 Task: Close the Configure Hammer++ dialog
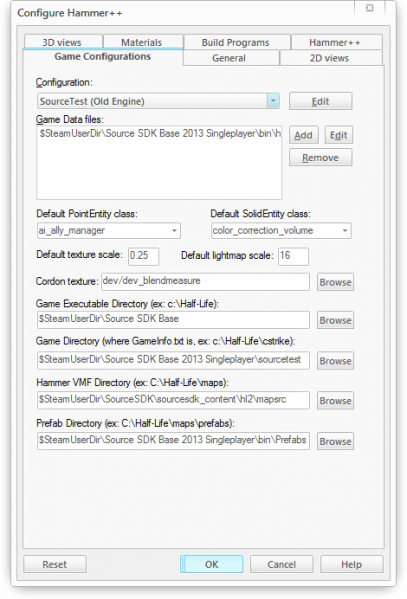(x=370, y=8)
